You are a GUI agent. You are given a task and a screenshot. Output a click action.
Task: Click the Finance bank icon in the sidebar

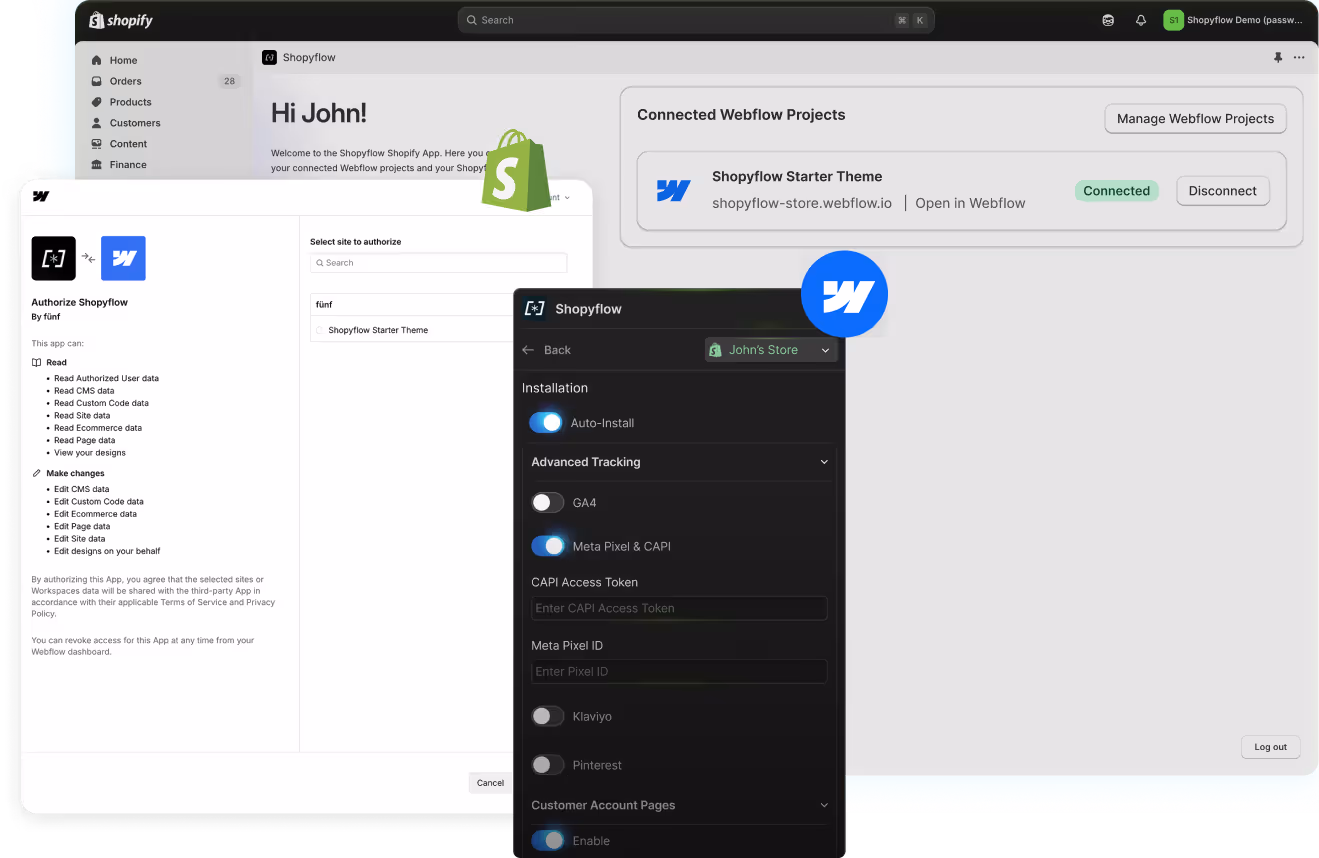96,165
